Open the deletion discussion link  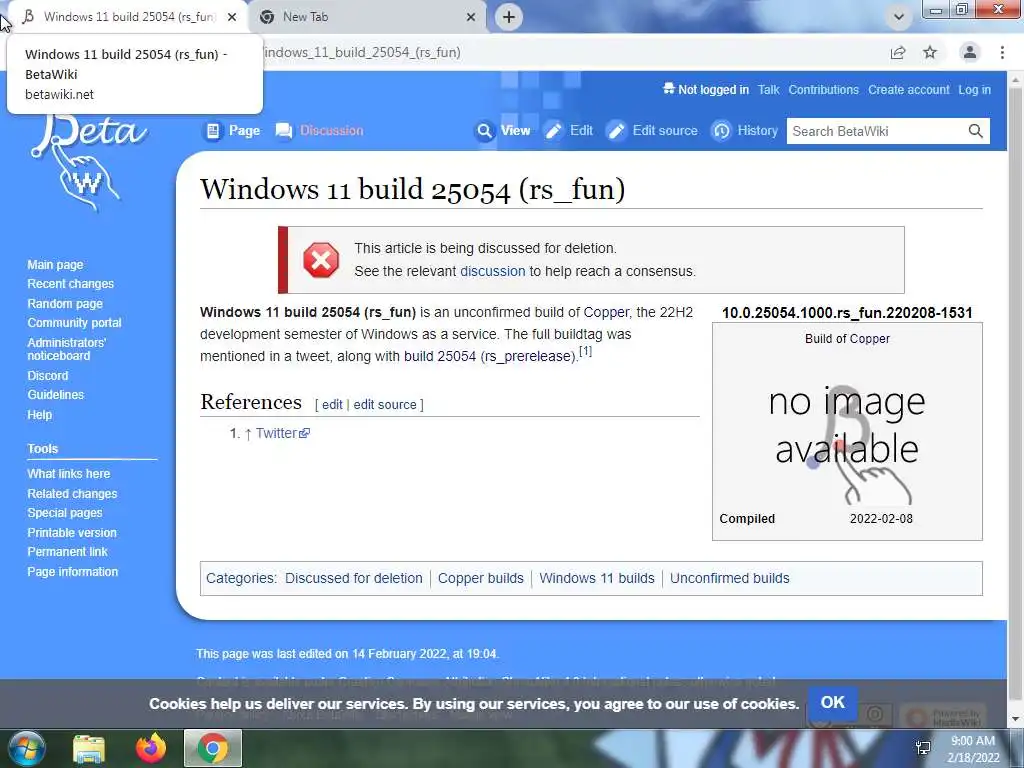492,271
